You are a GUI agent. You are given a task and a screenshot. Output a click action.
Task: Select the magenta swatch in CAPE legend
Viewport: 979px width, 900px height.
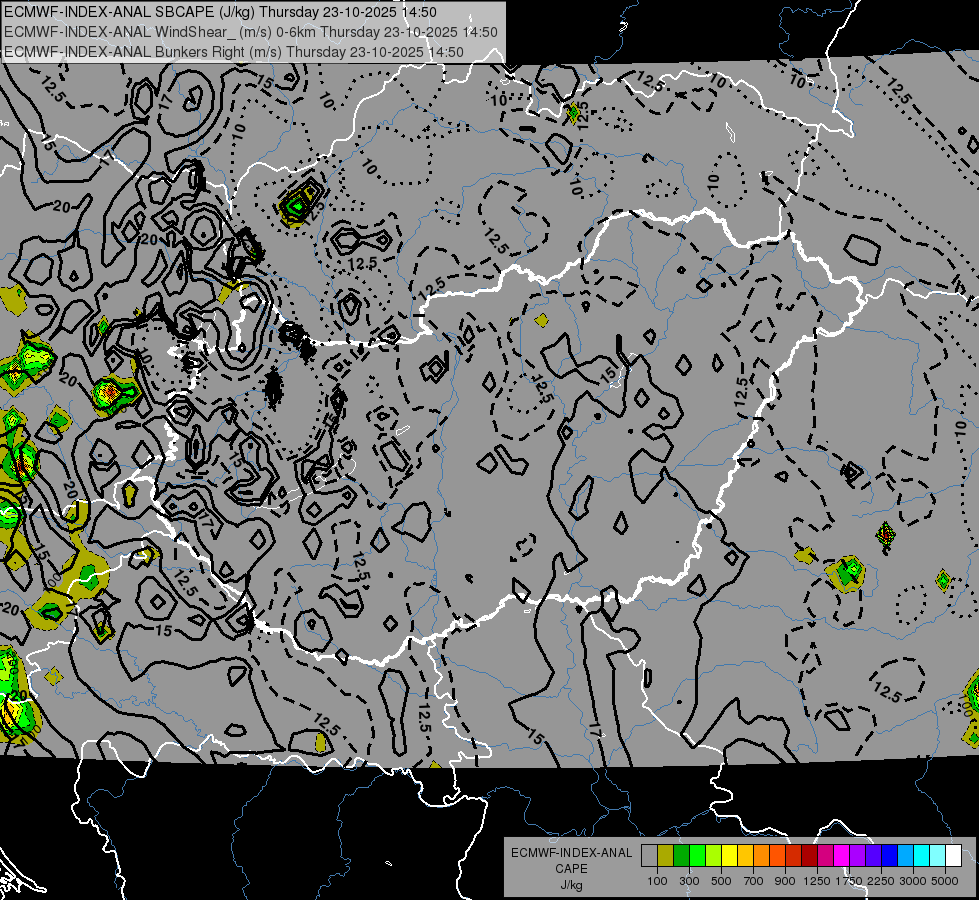(x=842, y=856)
